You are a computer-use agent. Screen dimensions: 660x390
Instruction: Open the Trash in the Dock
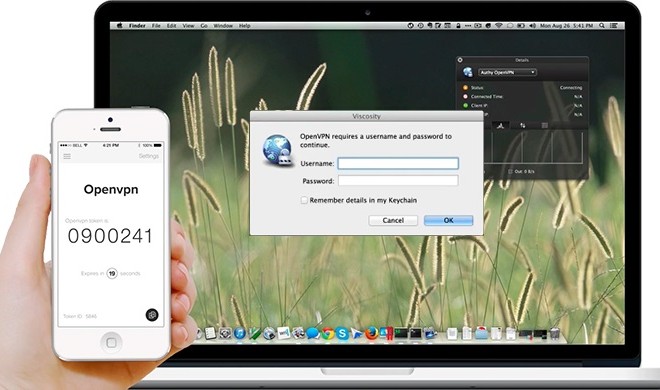click(x=555, y=334)
